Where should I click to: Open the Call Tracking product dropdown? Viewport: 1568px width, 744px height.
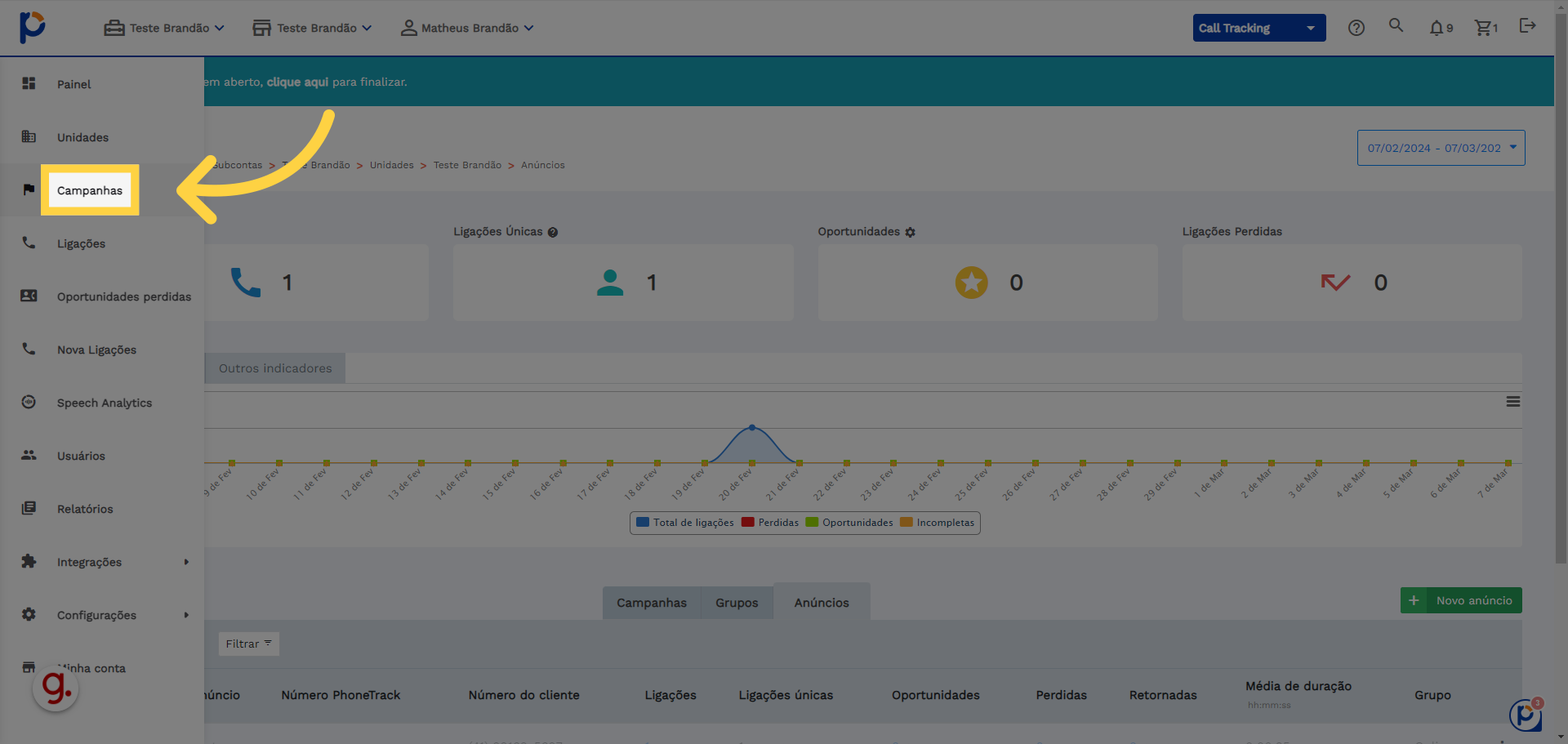pos(1258,28)
